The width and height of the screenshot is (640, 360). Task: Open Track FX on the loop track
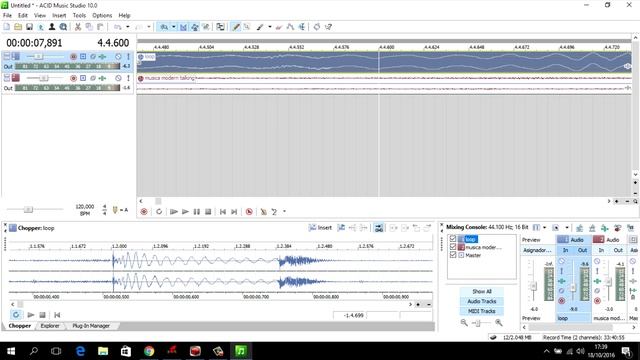click(102, 56)
